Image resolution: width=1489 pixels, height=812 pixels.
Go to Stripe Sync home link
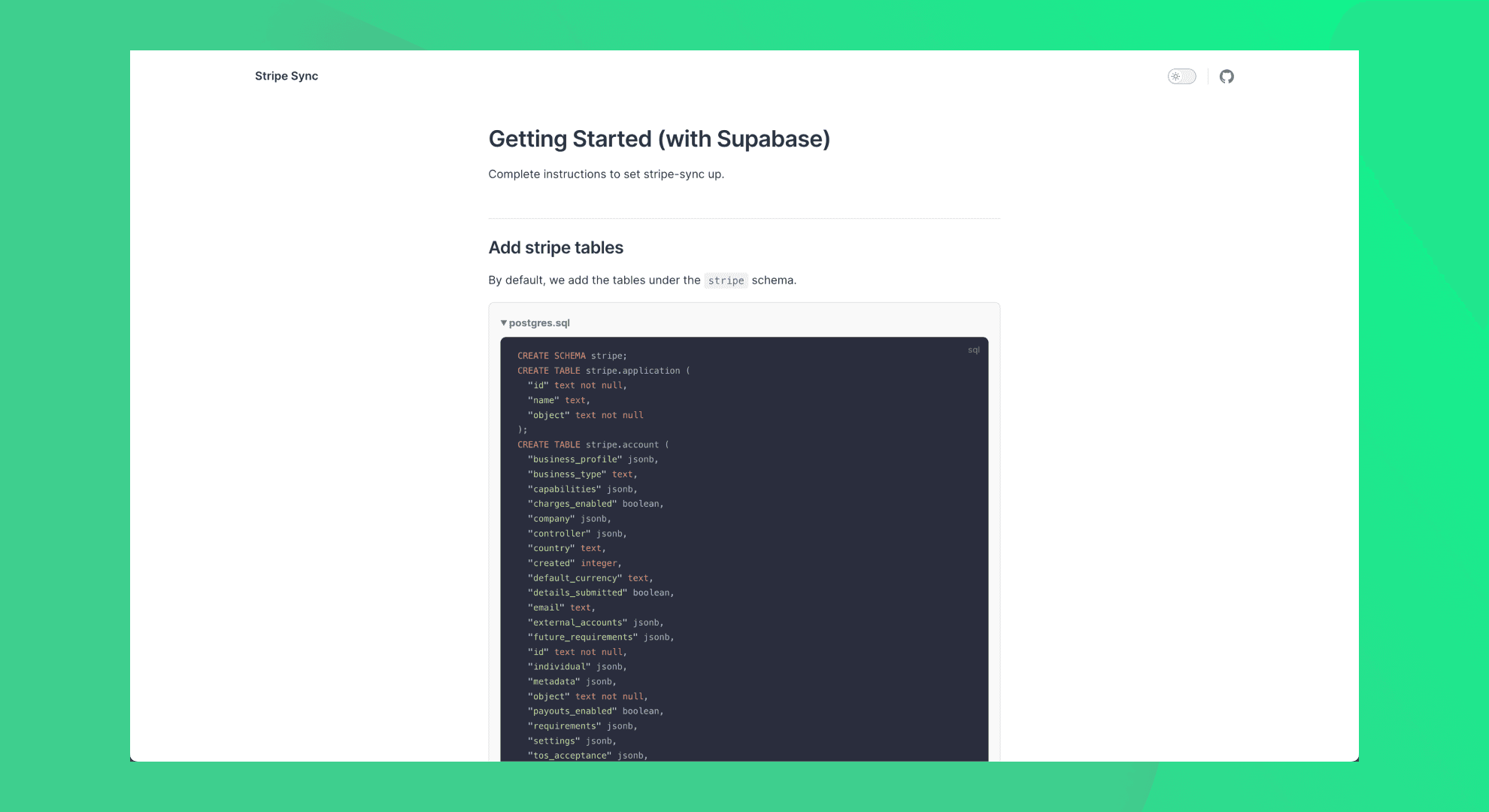[287, 76]
